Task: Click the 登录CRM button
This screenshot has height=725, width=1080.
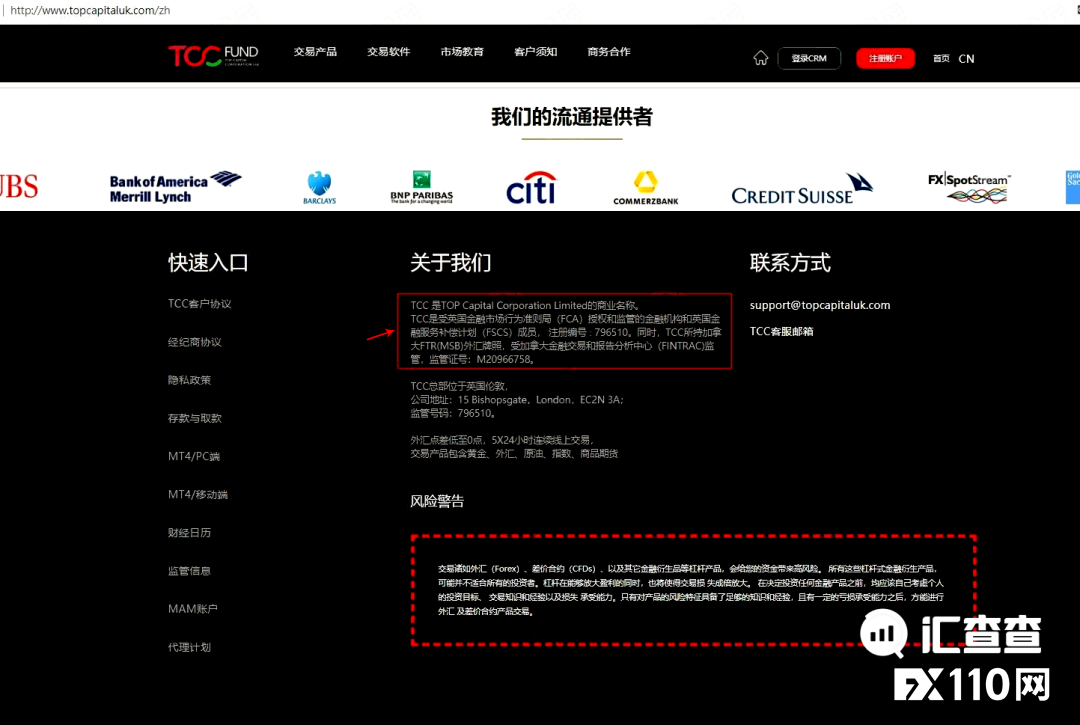Action: 809,58
